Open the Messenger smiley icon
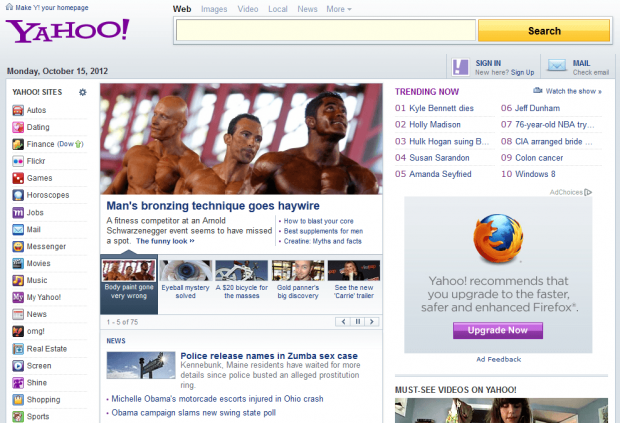620x423 pixels. click(18, 247)
